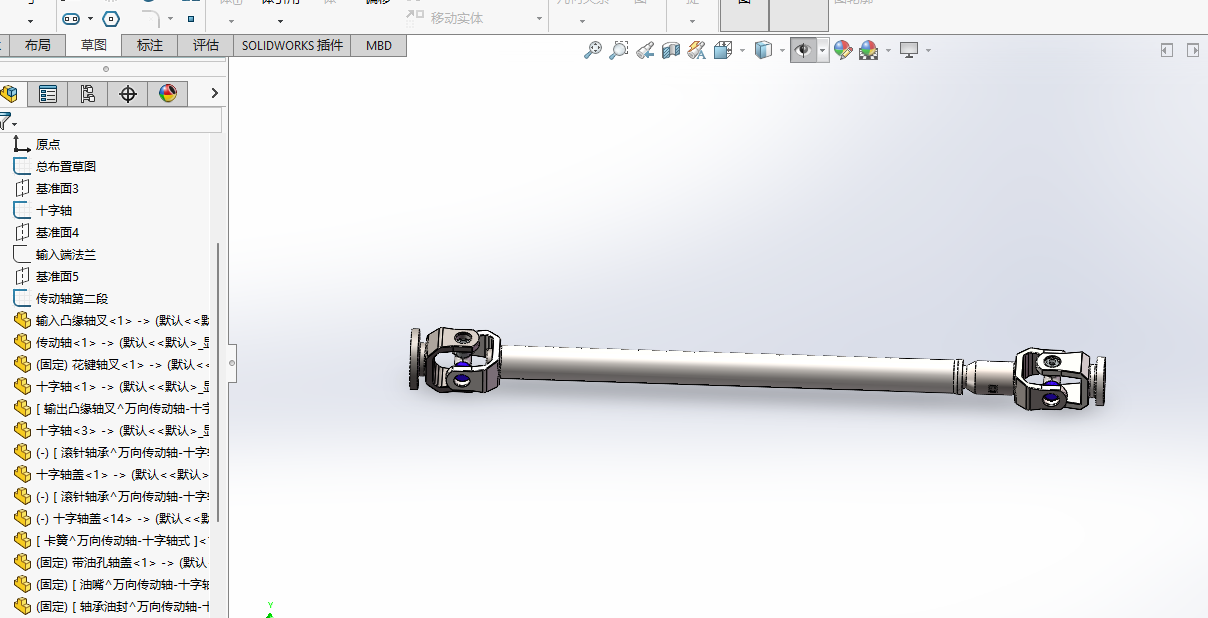Select the 总布置草图 sketch item

click(66, 166)
